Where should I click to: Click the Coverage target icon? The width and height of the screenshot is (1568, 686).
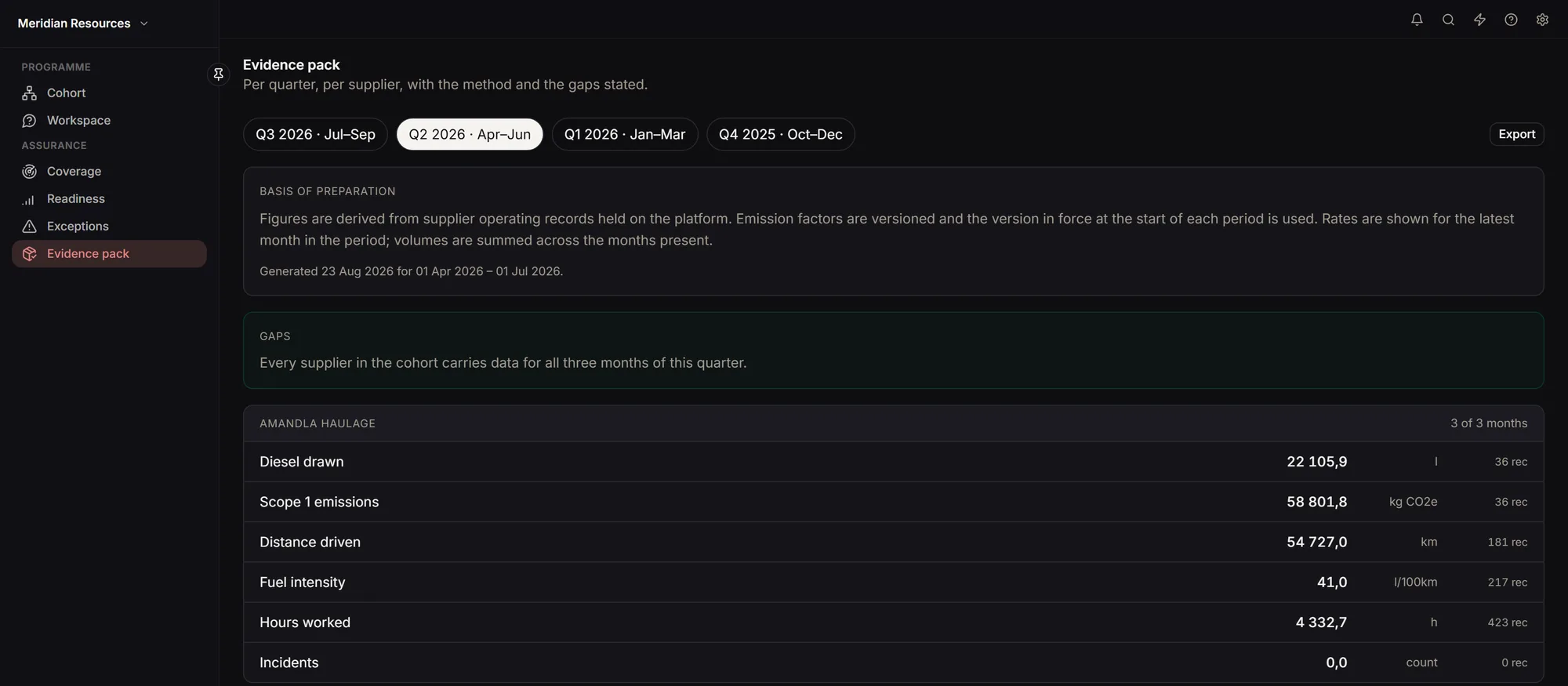pyautogui.click(x=29, y=172)
